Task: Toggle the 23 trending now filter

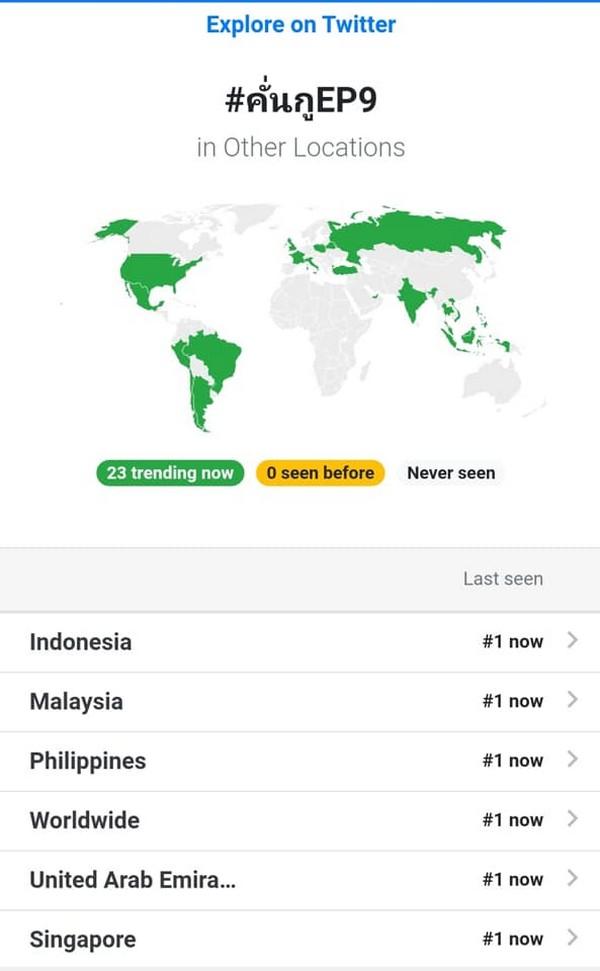Action: [x=170, y=473]
